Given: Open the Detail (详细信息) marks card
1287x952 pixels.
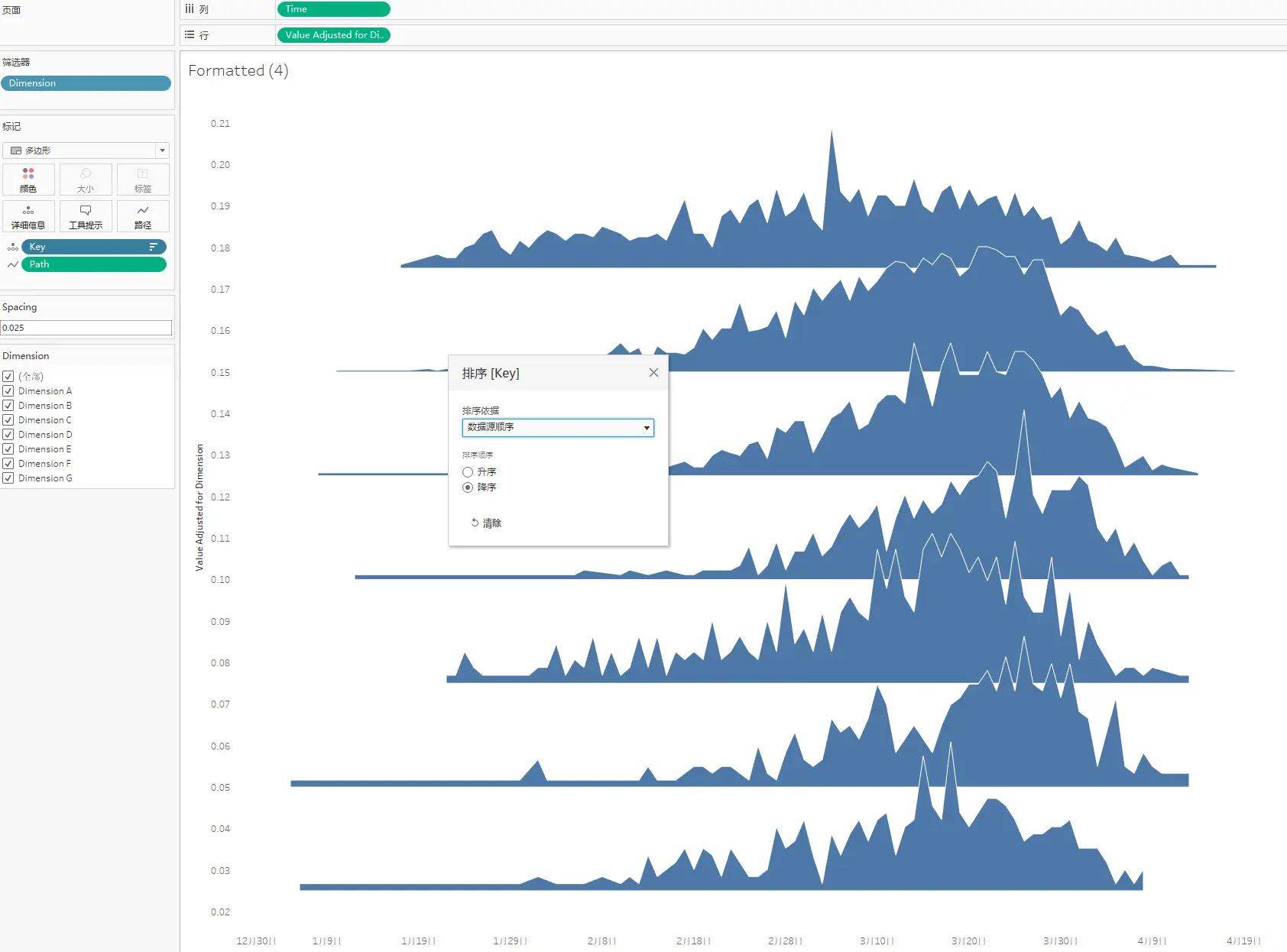Looking at the screenshot, I should (x=28, y=216).
